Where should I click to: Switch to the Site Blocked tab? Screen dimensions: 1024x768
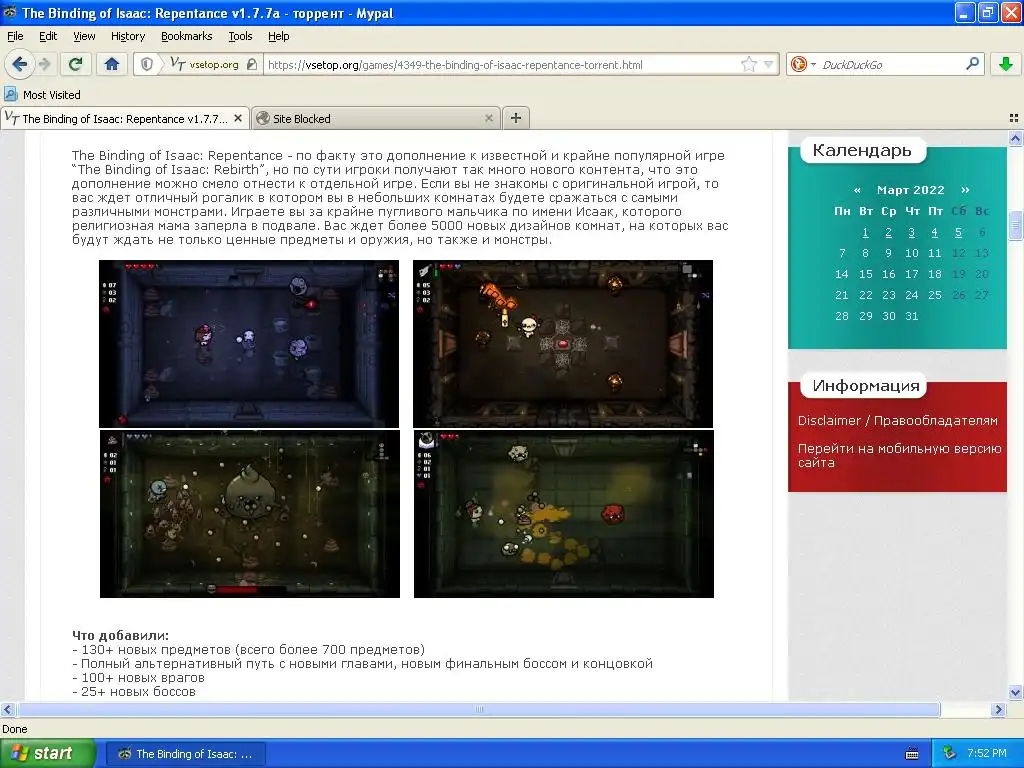pos(376,118)
